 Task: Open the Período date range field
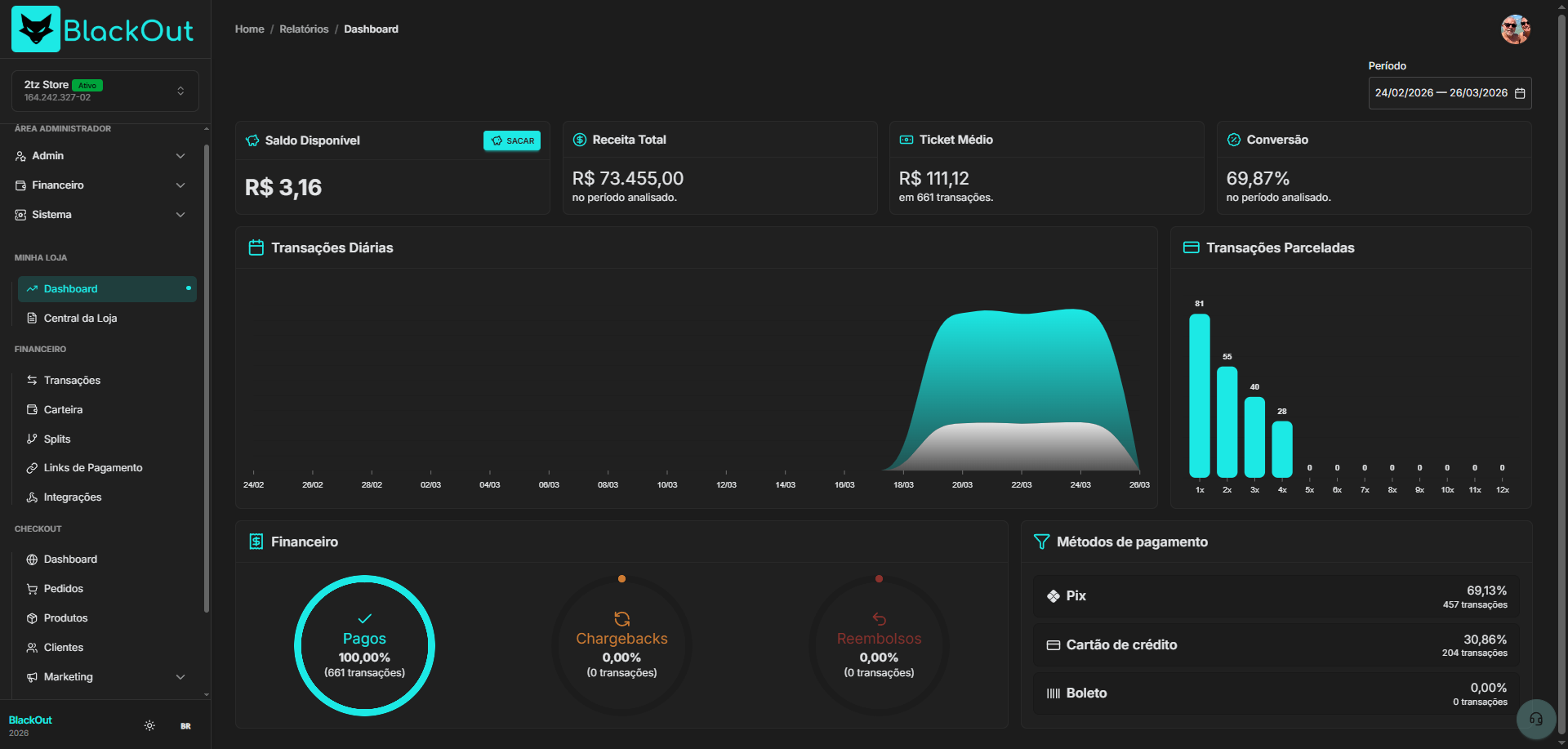(x=1450, y=92)
